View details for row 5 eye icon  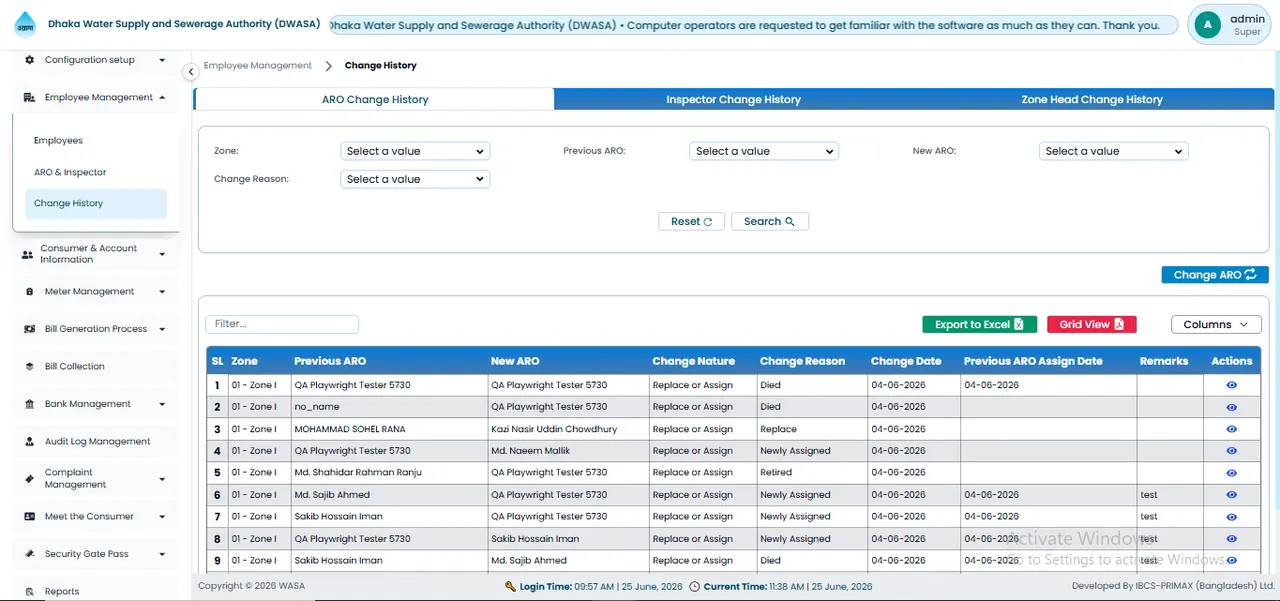[x=1231, y=473]
